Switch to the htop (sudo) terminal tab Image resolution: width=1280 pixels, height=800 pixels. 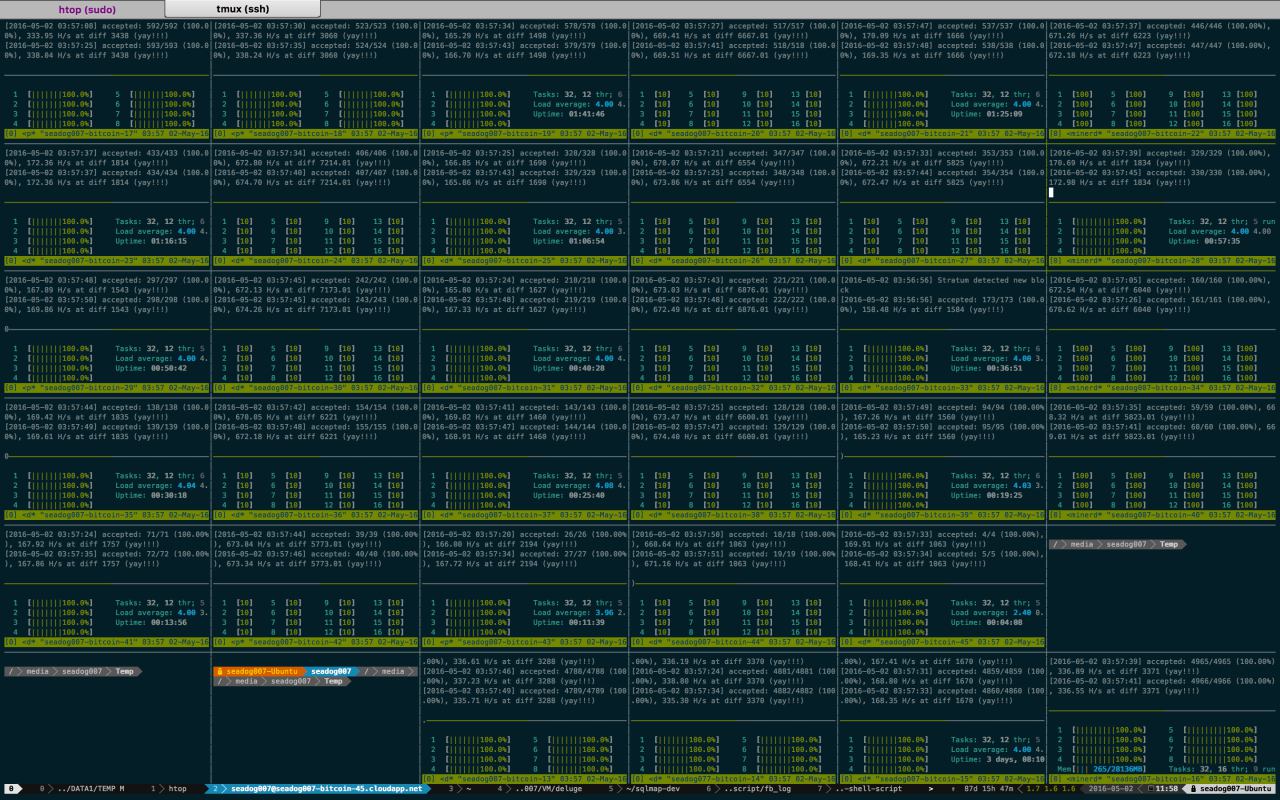click(x=86, y=9)
